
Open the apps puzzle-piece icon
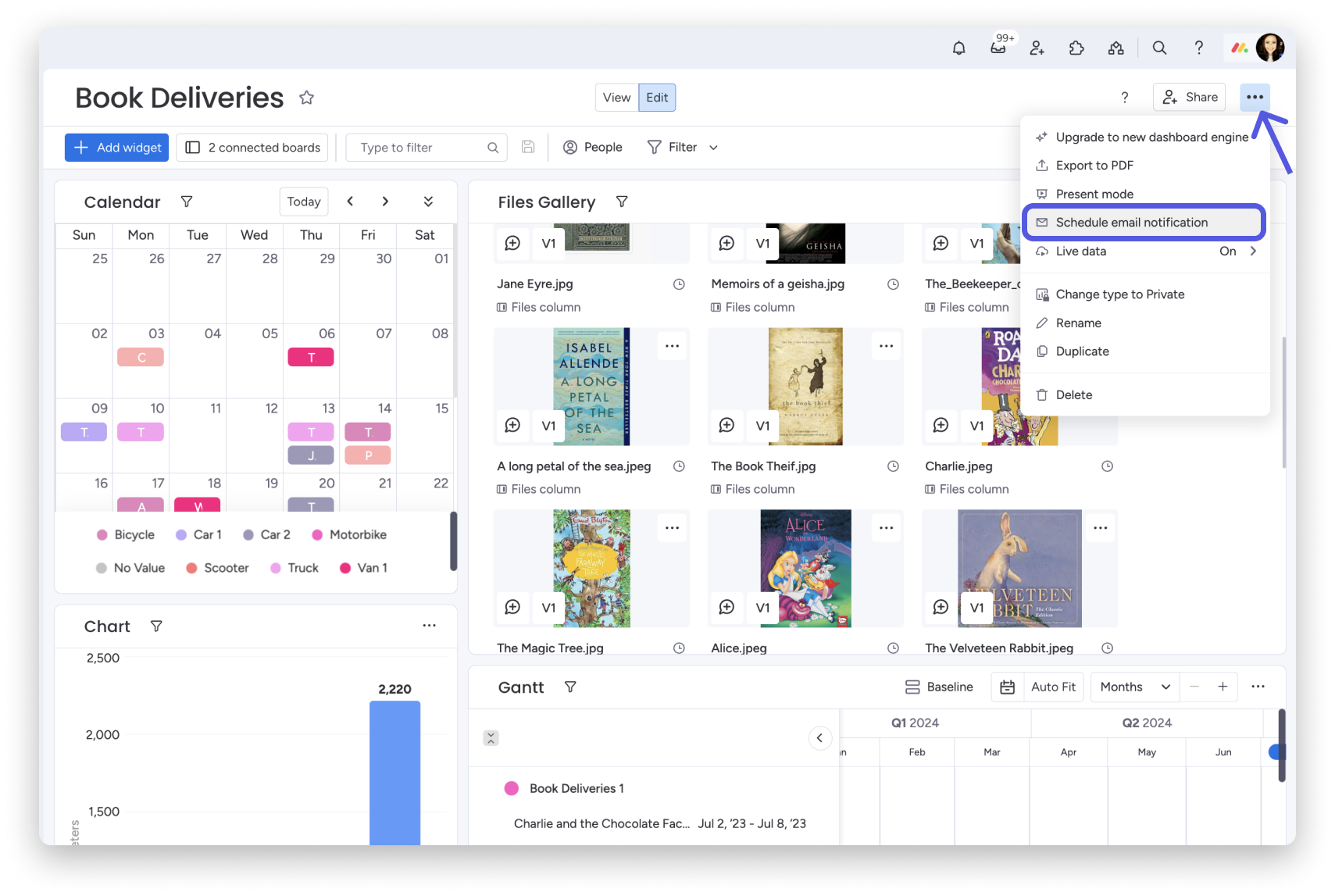pos(1076,48)
